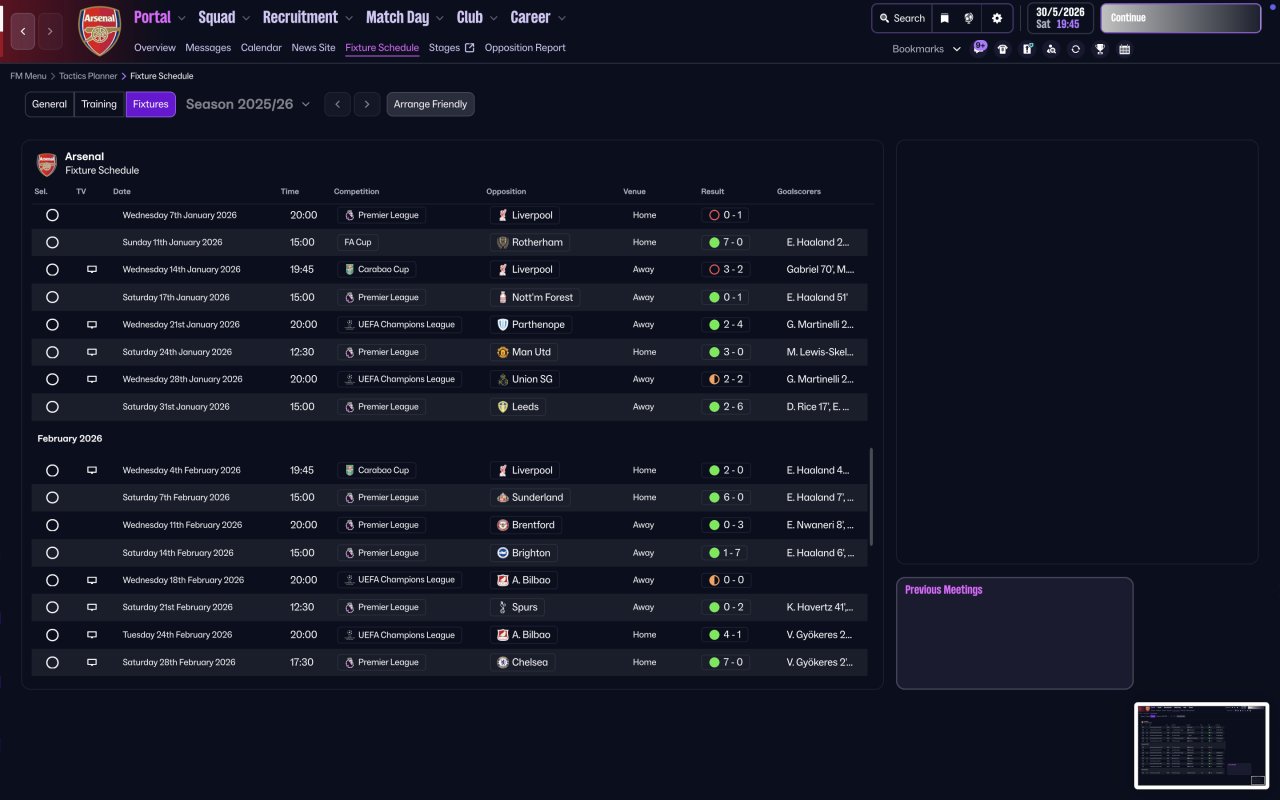
Task: Switch to the Opposition Report tab
Action: coord(525,48)
